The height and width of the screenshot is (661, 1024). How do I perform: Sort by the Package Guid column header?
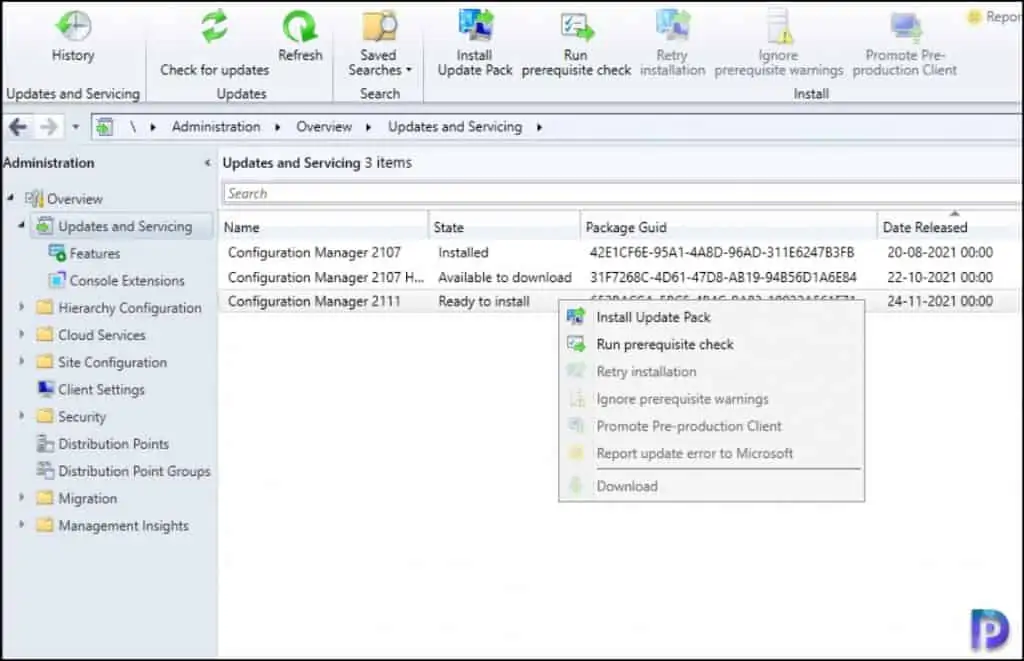click(x=729, y=227)
